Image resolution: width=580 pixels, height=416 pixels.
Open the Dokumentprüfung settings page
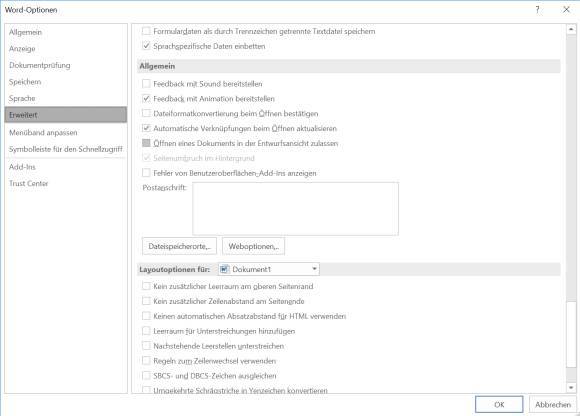click(40, 65)
